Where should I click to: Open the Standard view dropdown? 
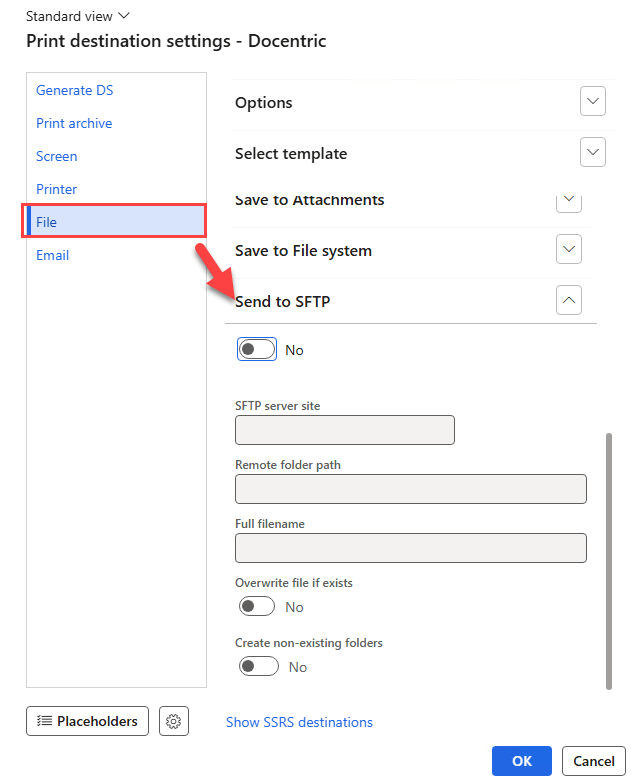pos(78,16)
